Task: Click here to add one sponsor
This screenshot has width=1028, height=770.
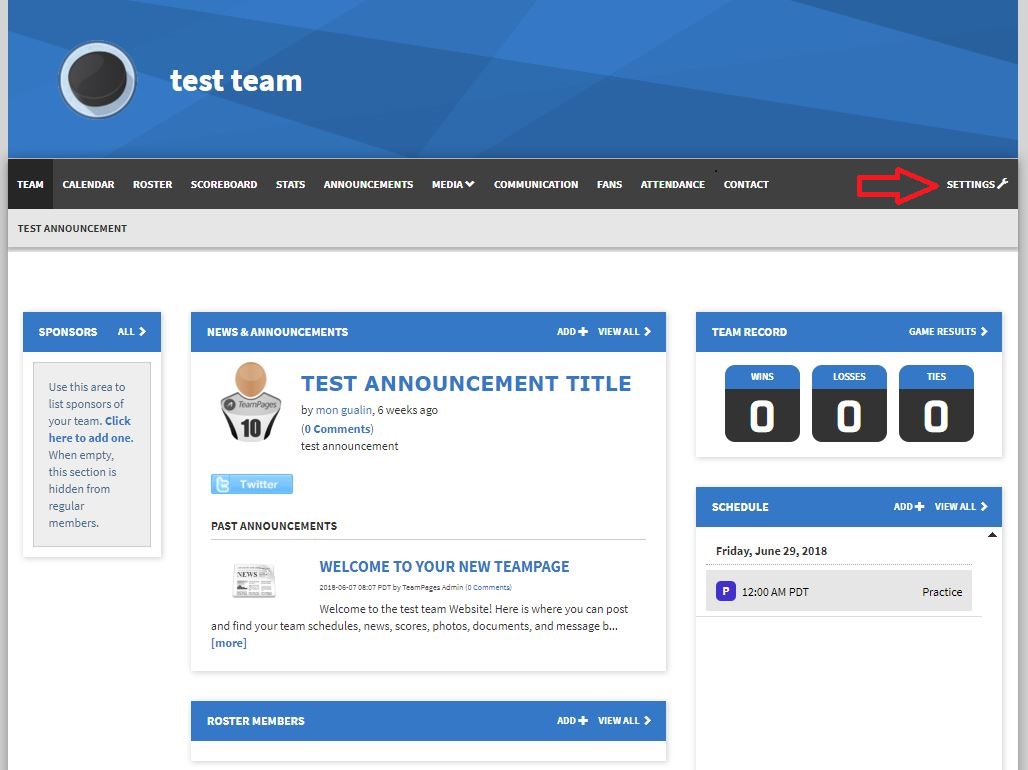Action: click(90, 429)
